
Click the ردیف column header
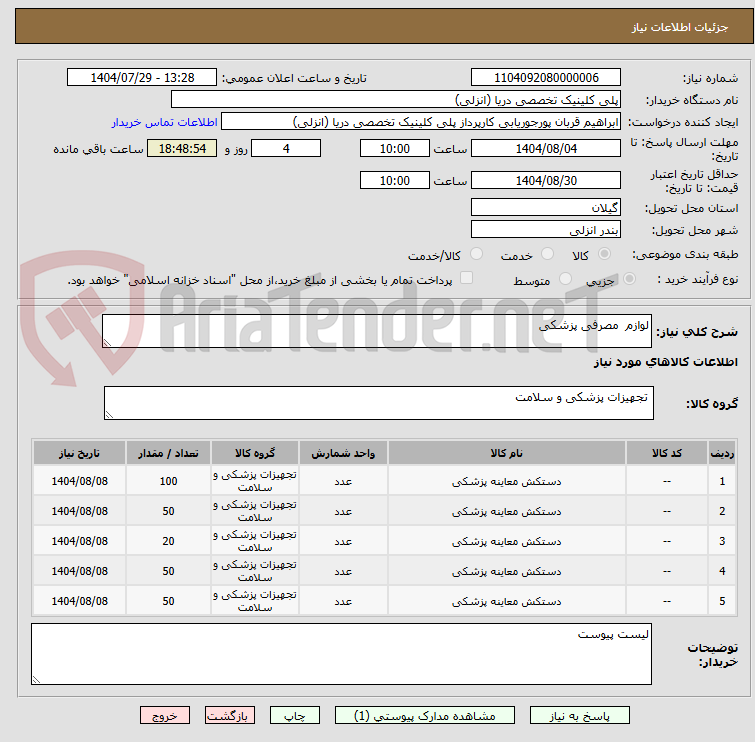722,453
